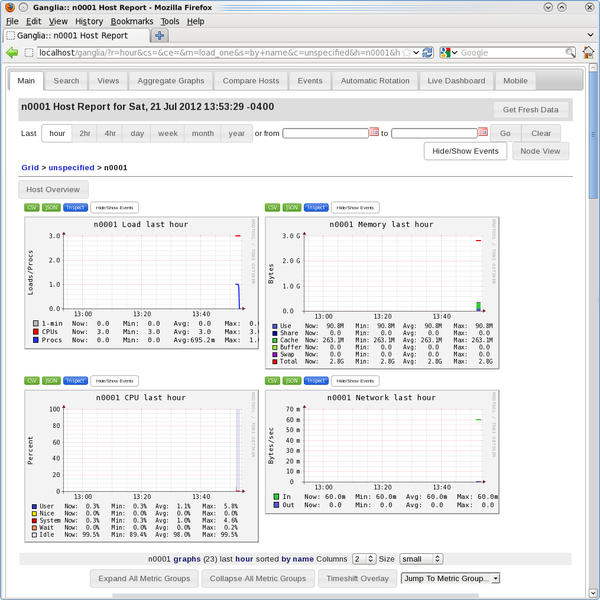Select the 4hr time range
The image size is (600, 600).
(110, 133)
